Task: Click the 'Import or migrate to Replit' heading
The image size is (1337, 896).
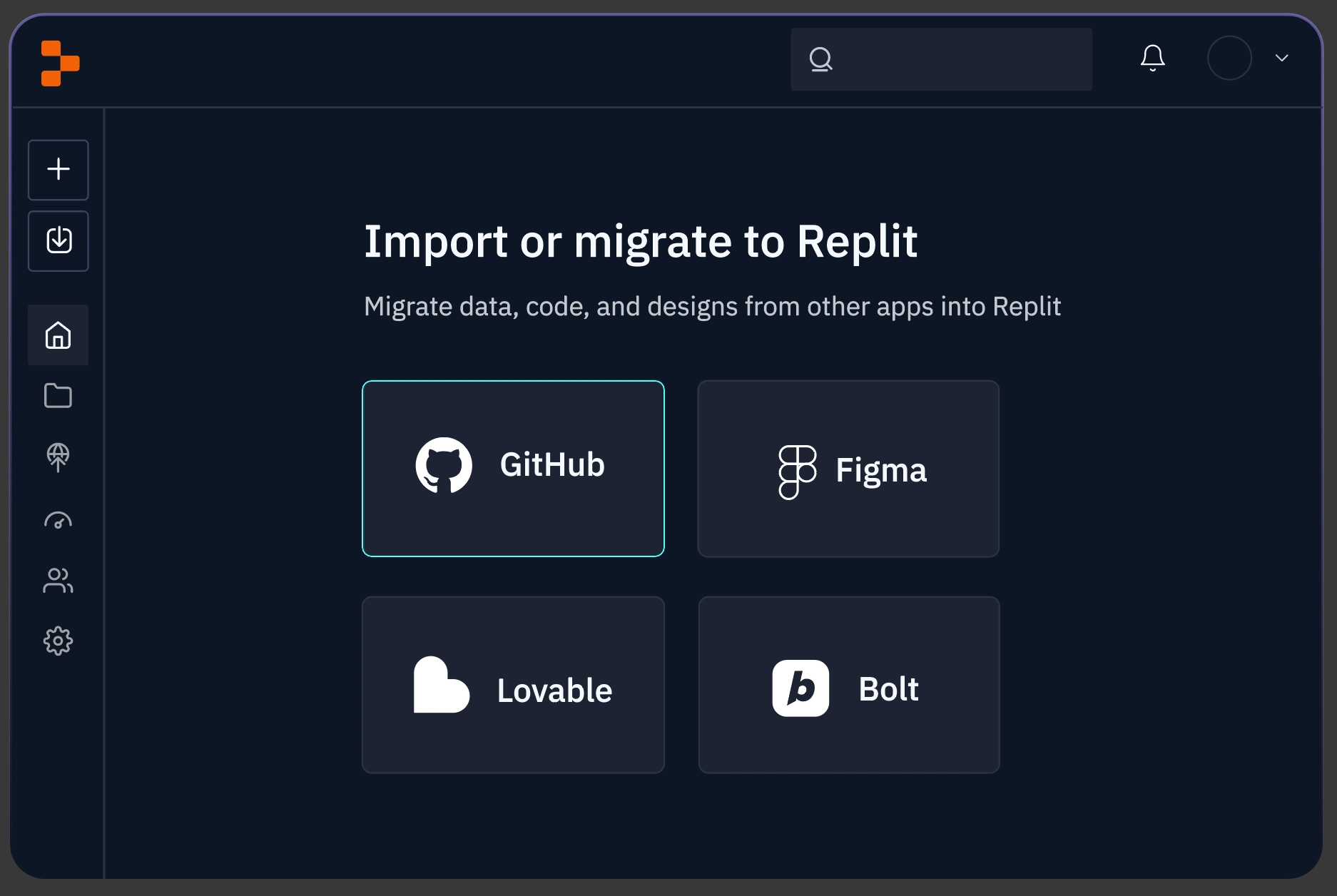Action: point(641,243)
